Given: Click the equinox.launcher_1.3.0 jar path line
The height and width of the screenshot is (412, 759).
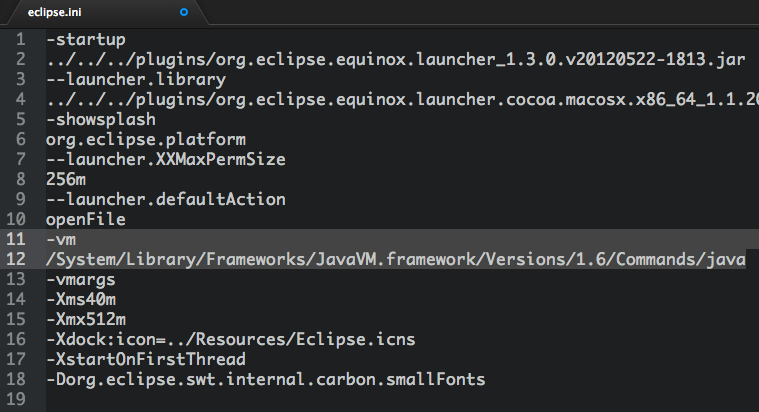Looking at the screenshot, I should click(x=395, y=60).
